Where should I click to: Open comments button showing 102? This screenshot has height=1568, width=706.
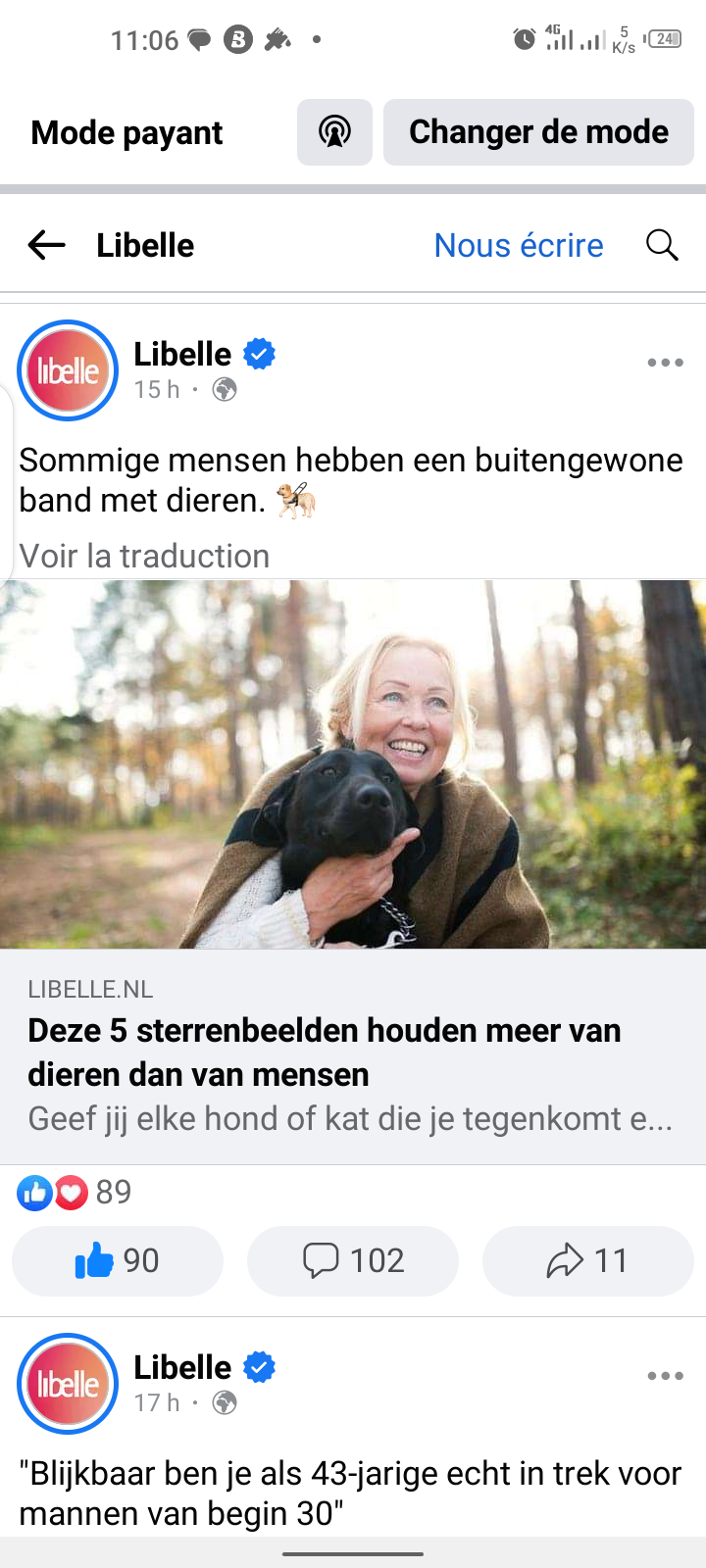(x=353, y=1260)
